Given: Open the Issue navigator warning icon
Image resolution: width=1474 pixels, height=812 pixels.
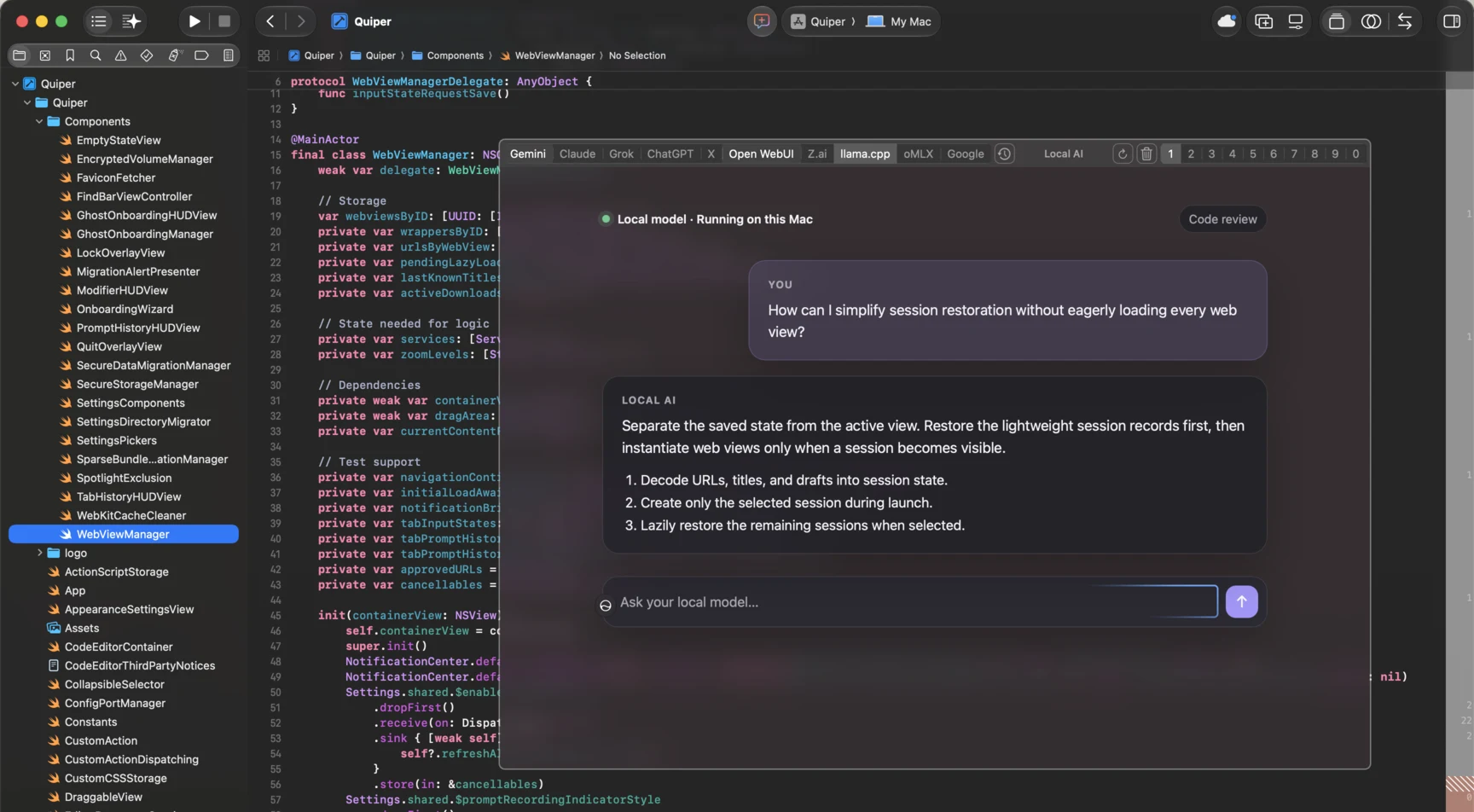Looking at the screenshot, I should (x=120, y=55).
